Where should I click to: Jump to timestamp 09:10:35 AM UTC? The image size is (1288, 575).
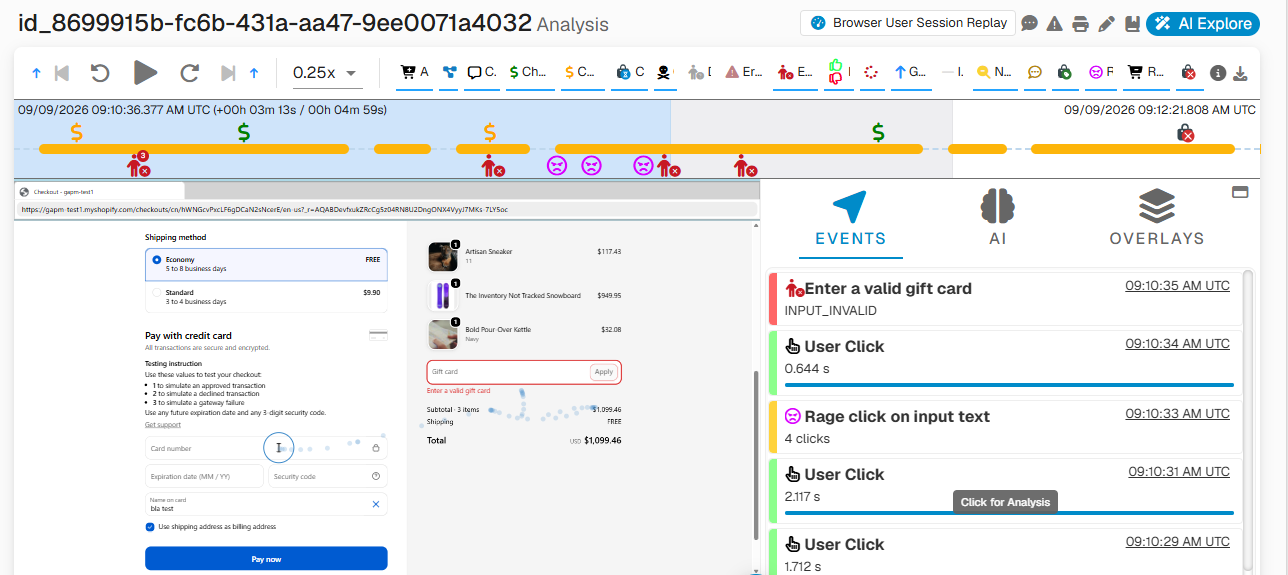click(x=1177, y=286)
